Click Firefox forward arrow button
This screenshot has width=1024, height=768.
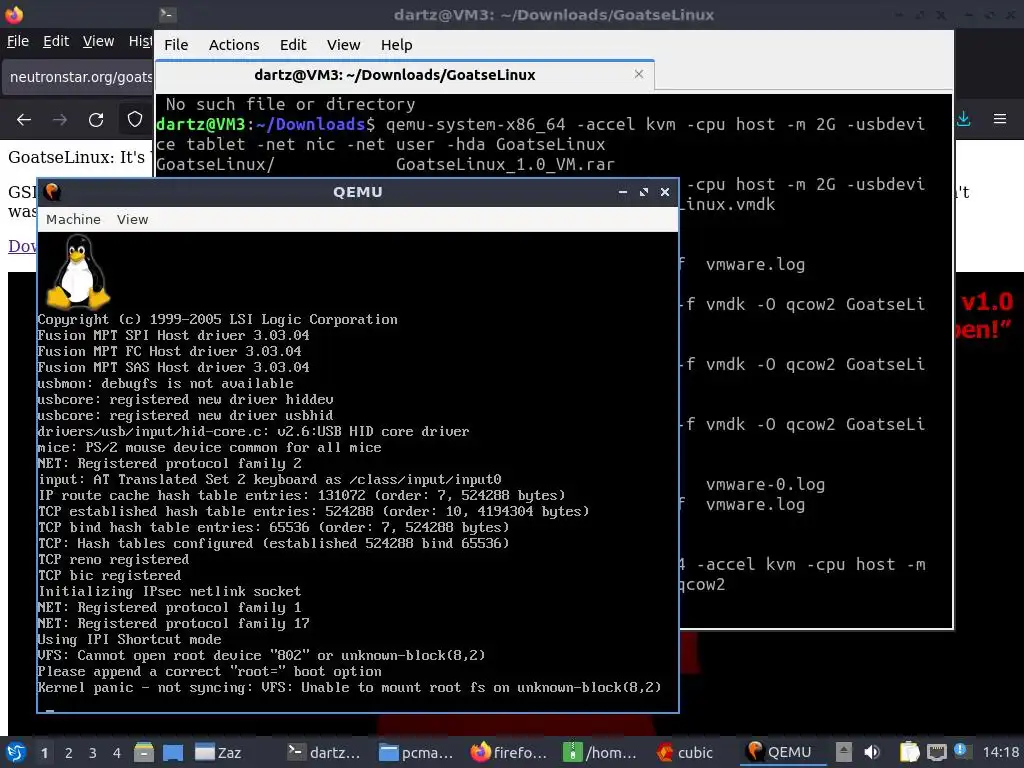point(59,120)
